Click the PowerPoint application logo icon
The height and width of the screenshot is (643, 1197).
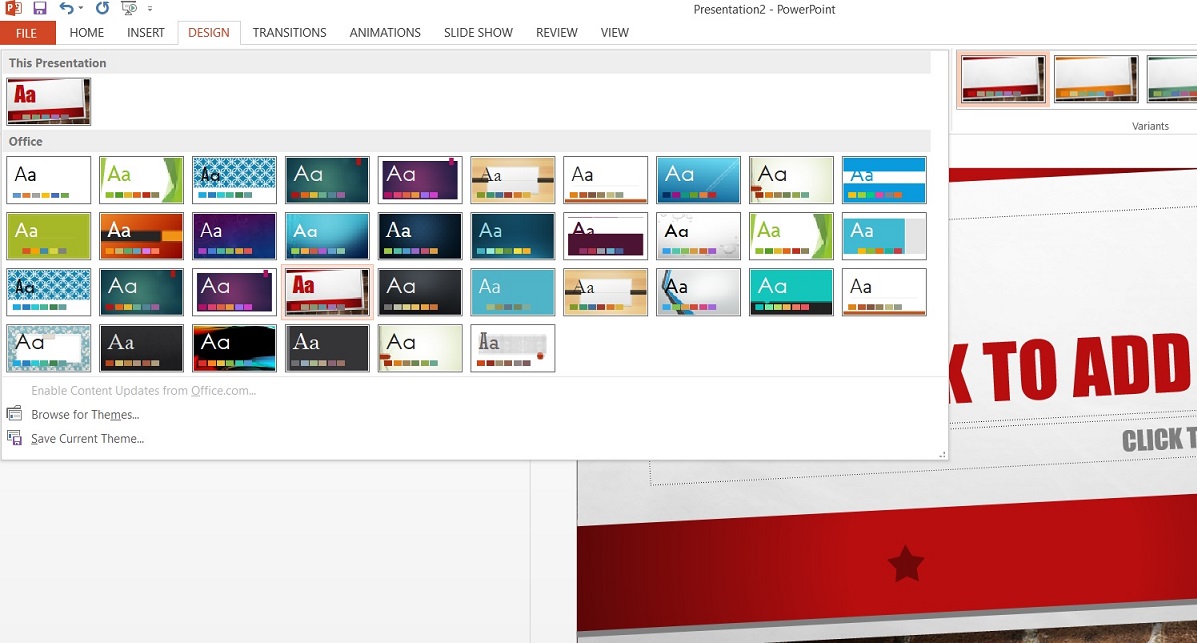tap(13, 9)
